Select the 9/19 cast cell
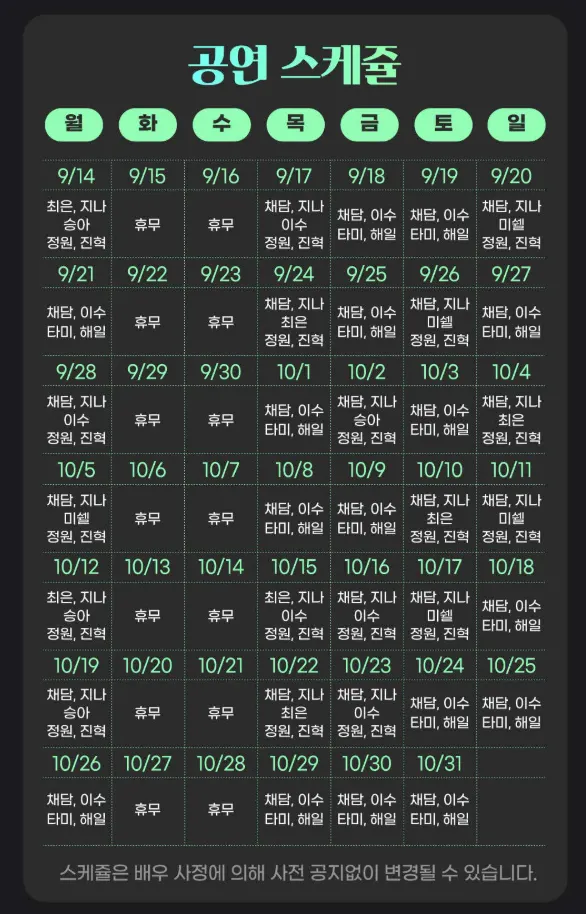 (440, 224)
